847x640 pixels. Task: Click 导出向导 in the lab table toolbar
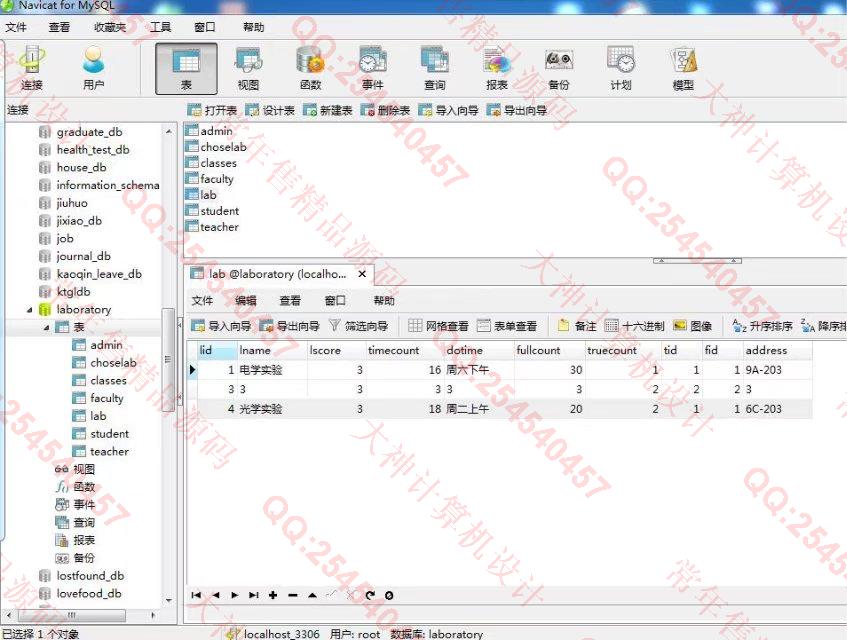click(x=290, y=326)
